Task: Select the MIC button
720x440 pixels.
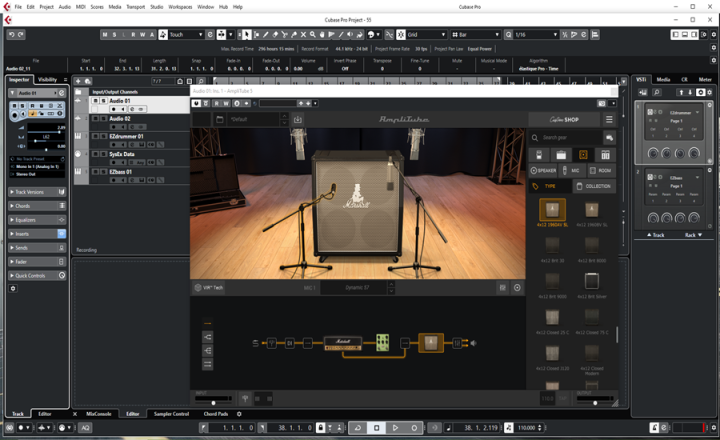Action: pyautogui.click(x=571, y=170)
